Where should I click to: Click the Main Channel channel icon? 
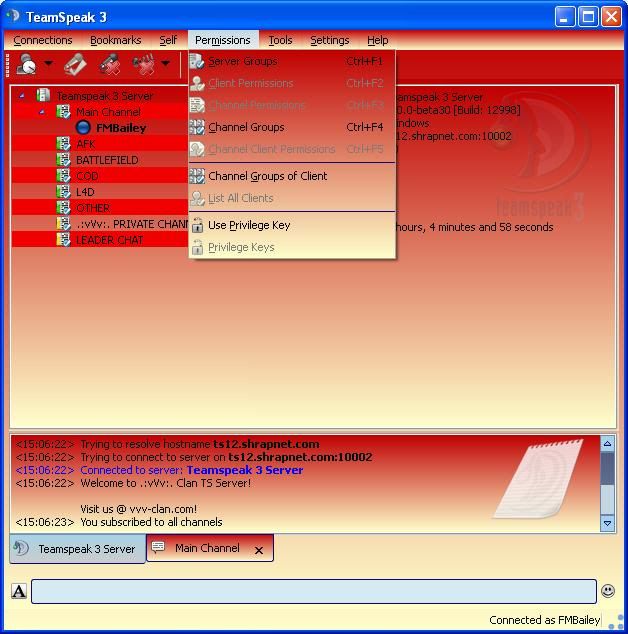(63, 111)
